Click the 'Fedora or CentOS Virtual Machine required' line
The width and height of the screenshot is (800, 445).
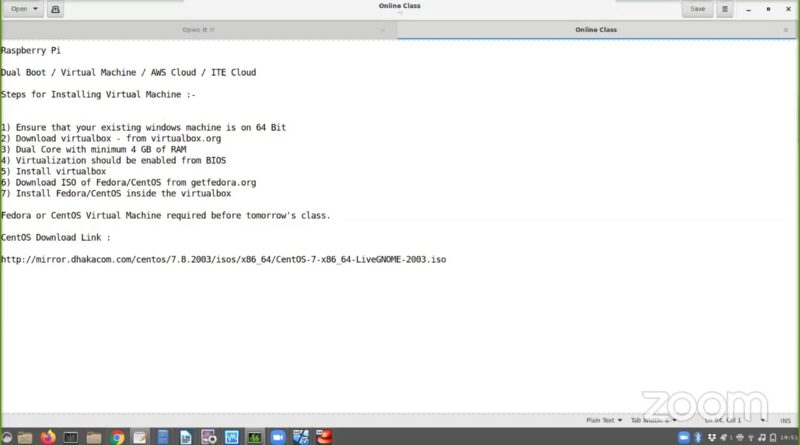click(166, 215)
